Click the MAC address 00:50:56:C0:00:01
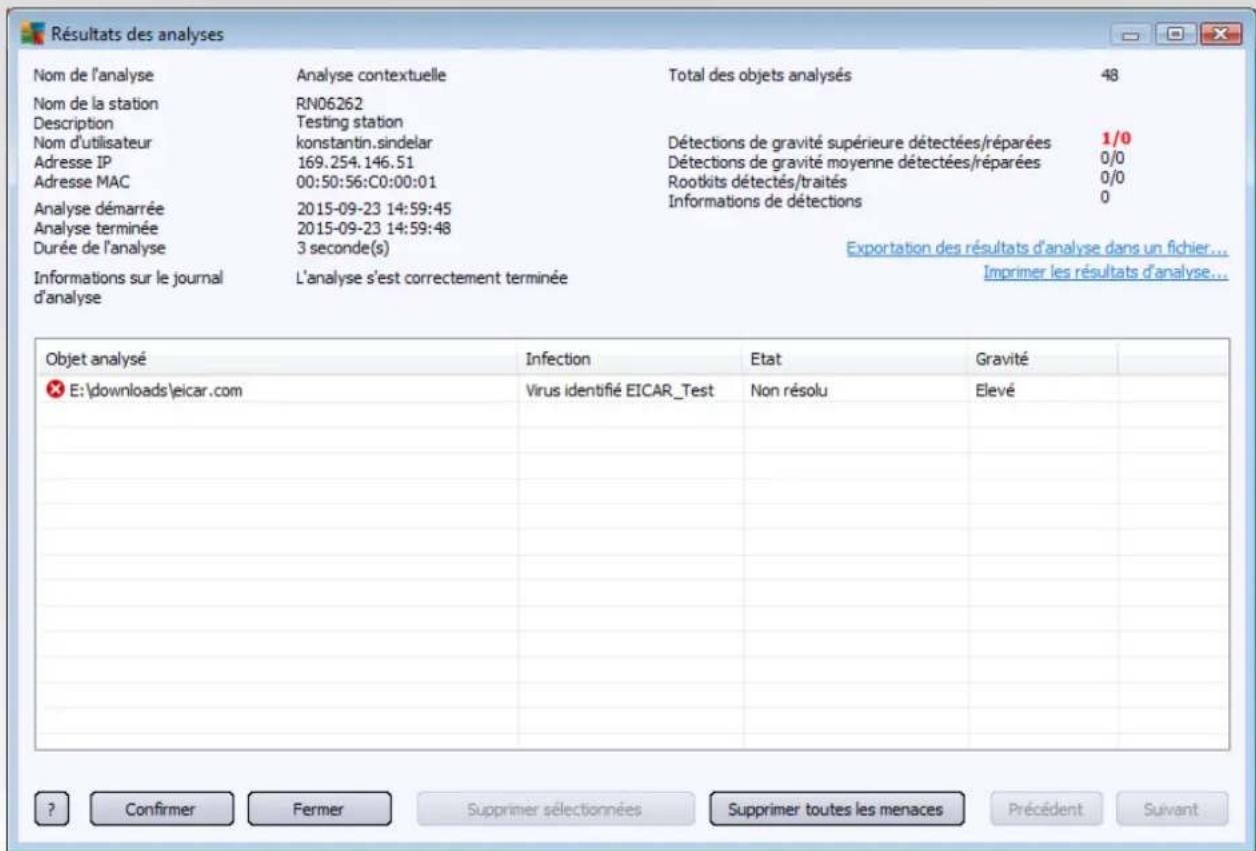 click(x=367, y=181)
